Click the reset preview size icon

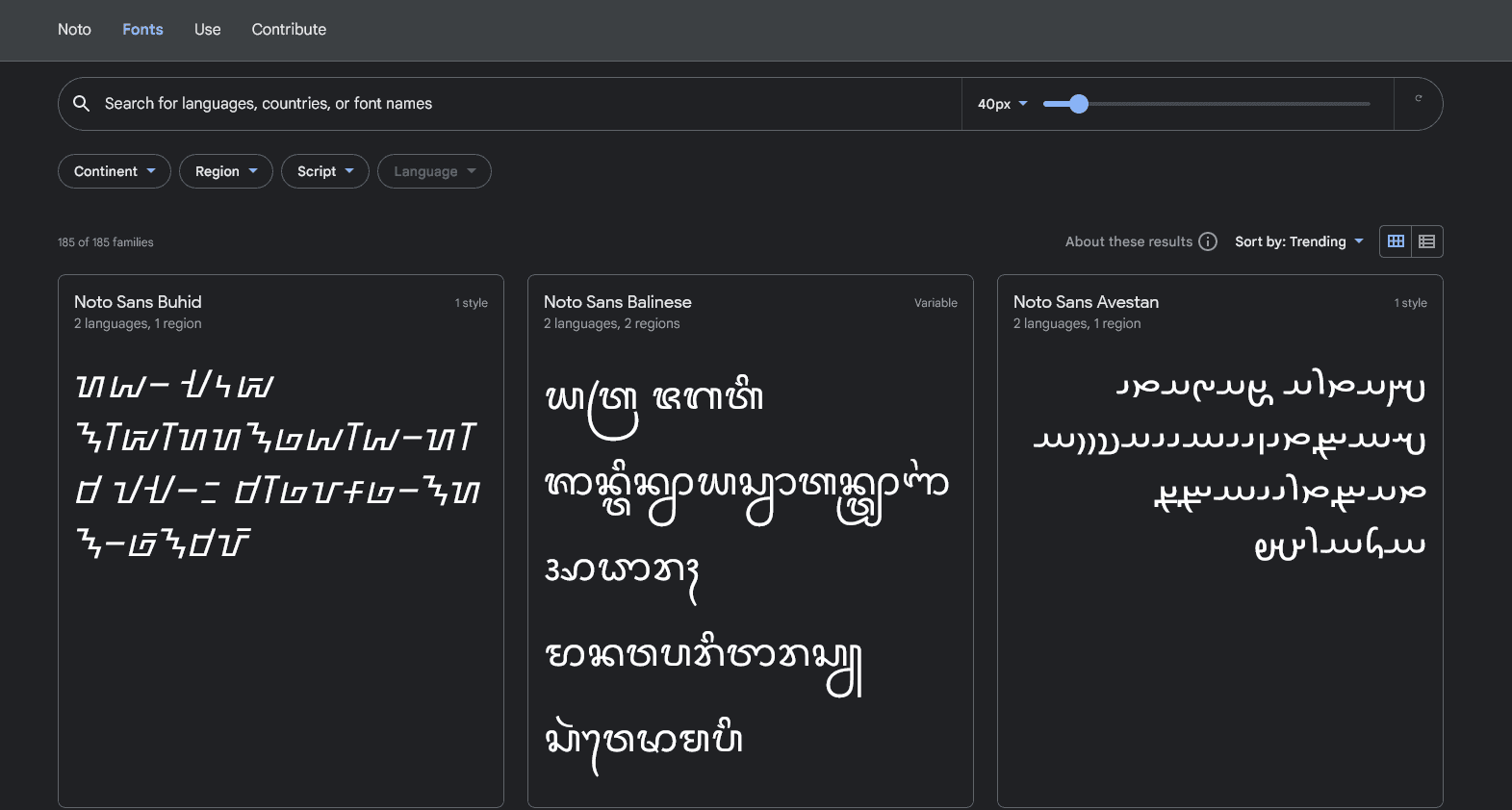coord(1418,99)
